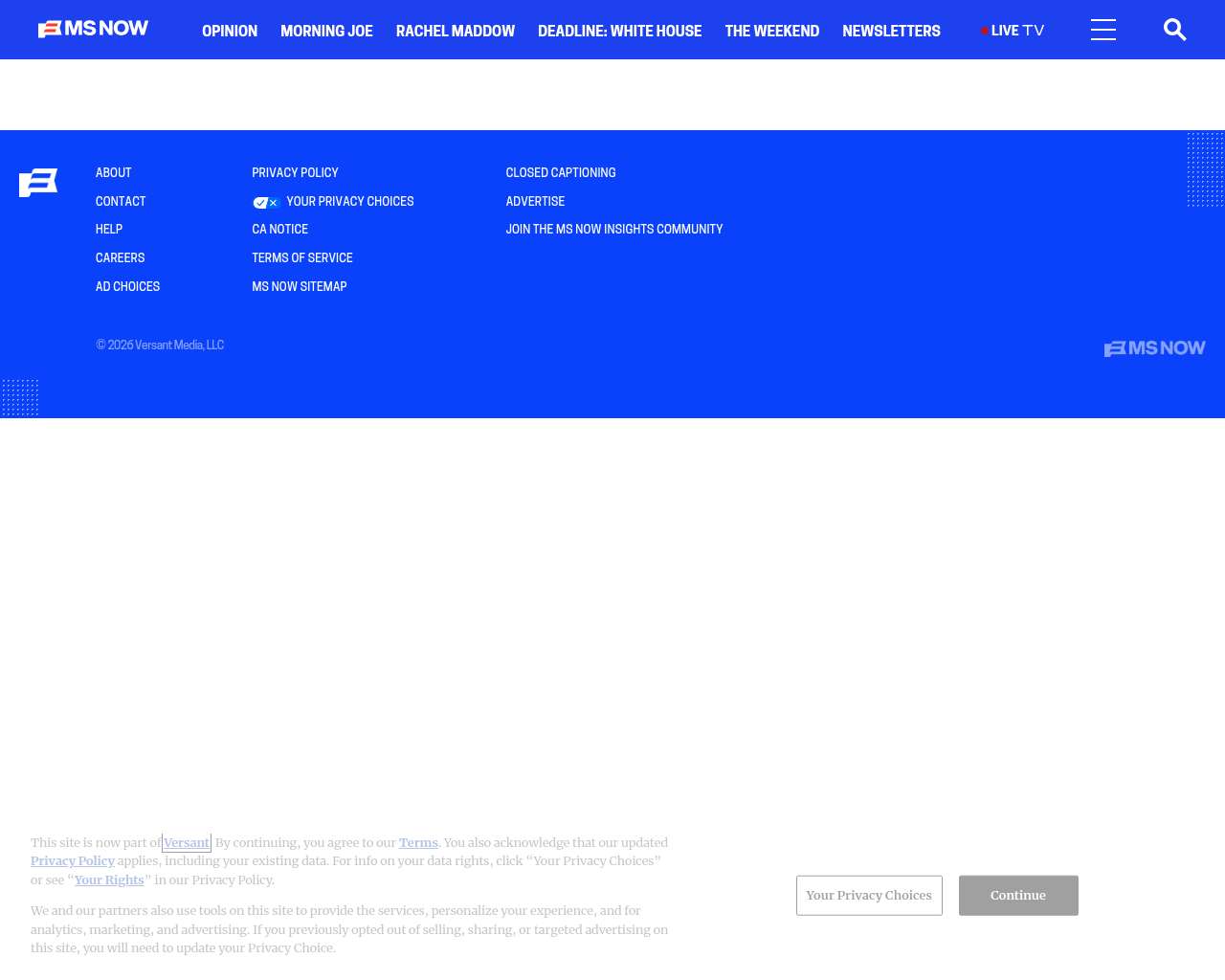The height and width of the screenshot is (980, 1225).
Task: Open the Contact footer link
Action: [x=121, y=202]
